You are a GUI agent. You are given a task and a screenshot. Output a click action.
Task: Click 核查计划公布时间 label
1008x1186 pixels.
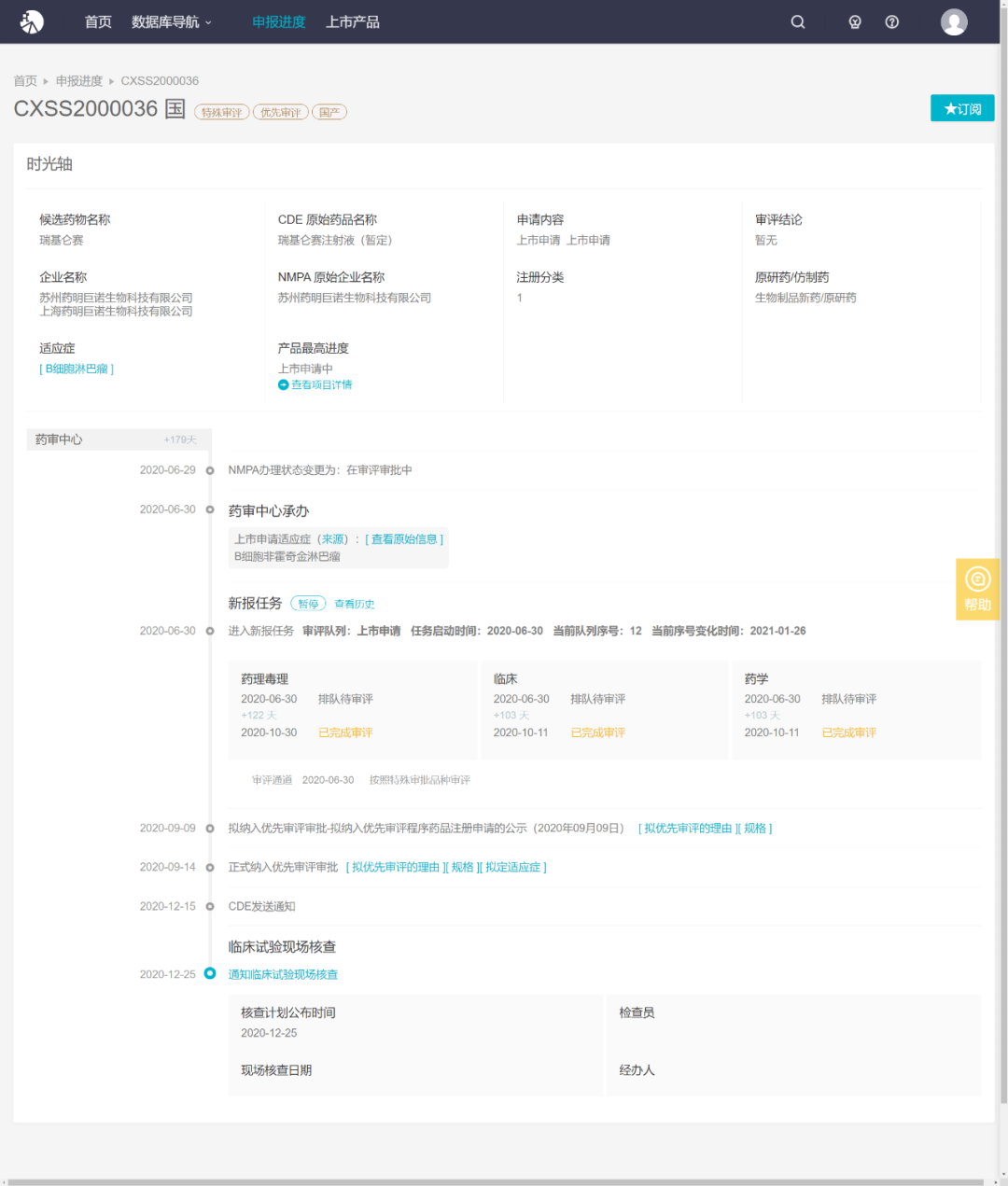point(287,1012)
